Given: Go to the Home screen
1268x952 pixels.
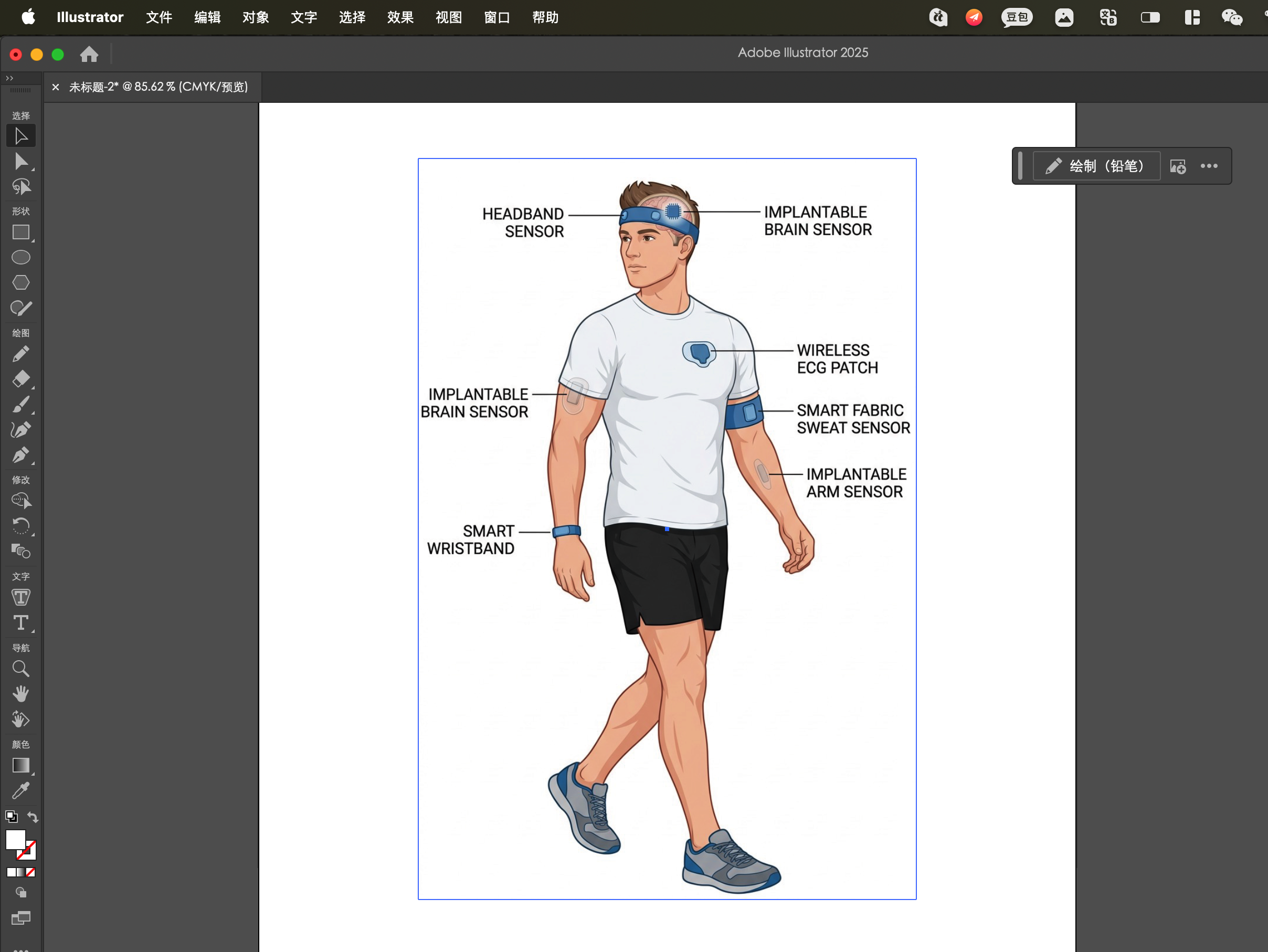Looking at the screenshot, I should [89, 55].
